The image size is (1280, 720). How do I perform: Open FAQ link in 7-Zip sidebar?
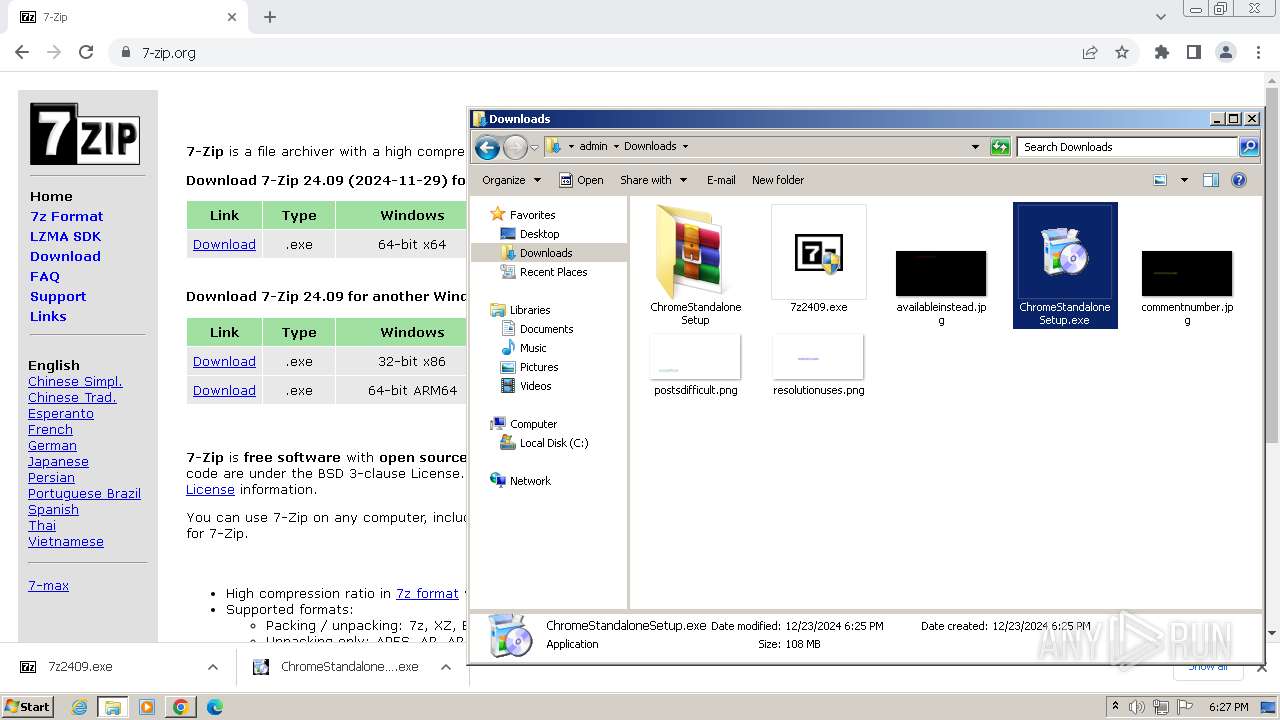[x=45, y=276]
